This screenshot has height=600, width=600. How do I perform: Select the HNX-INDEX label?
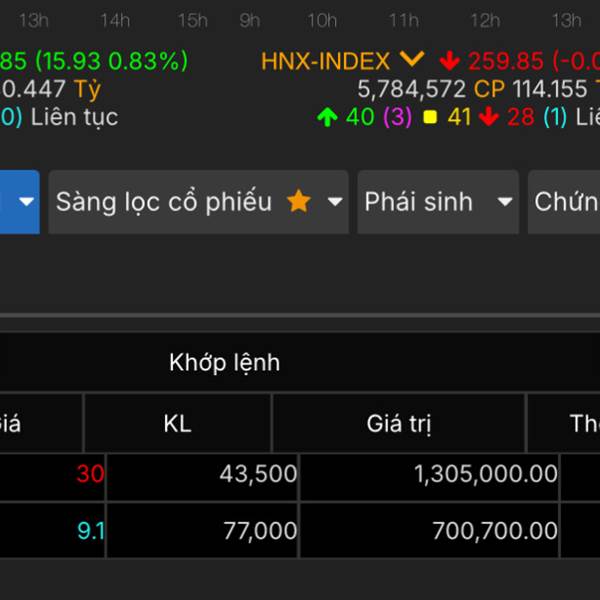[325, 61]
